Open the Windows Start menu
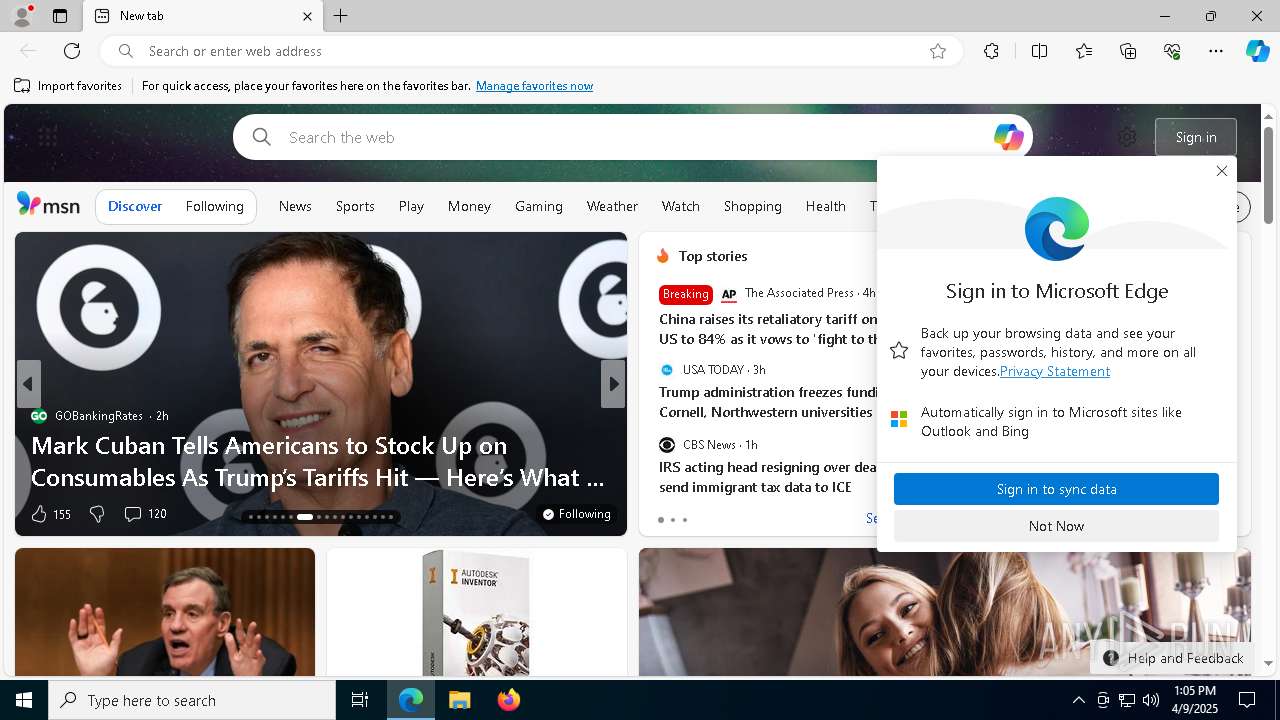This screenshot has width=1280, height=720. click(24, 700)
